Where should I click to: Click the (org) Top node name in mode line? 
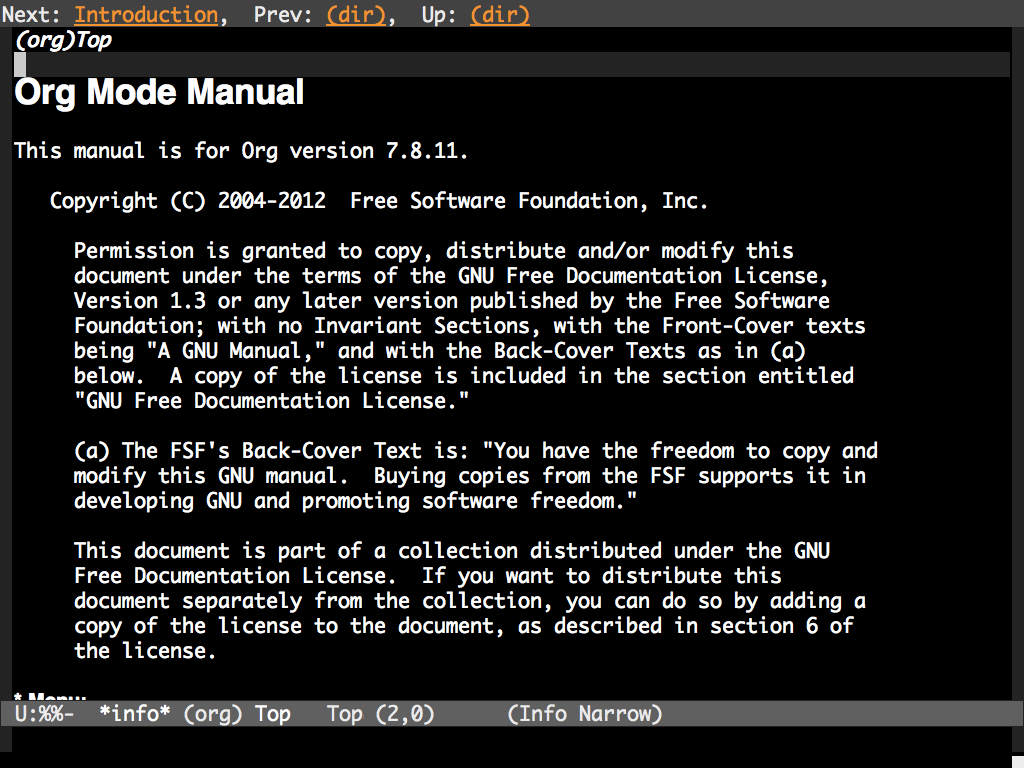[237, 714]
